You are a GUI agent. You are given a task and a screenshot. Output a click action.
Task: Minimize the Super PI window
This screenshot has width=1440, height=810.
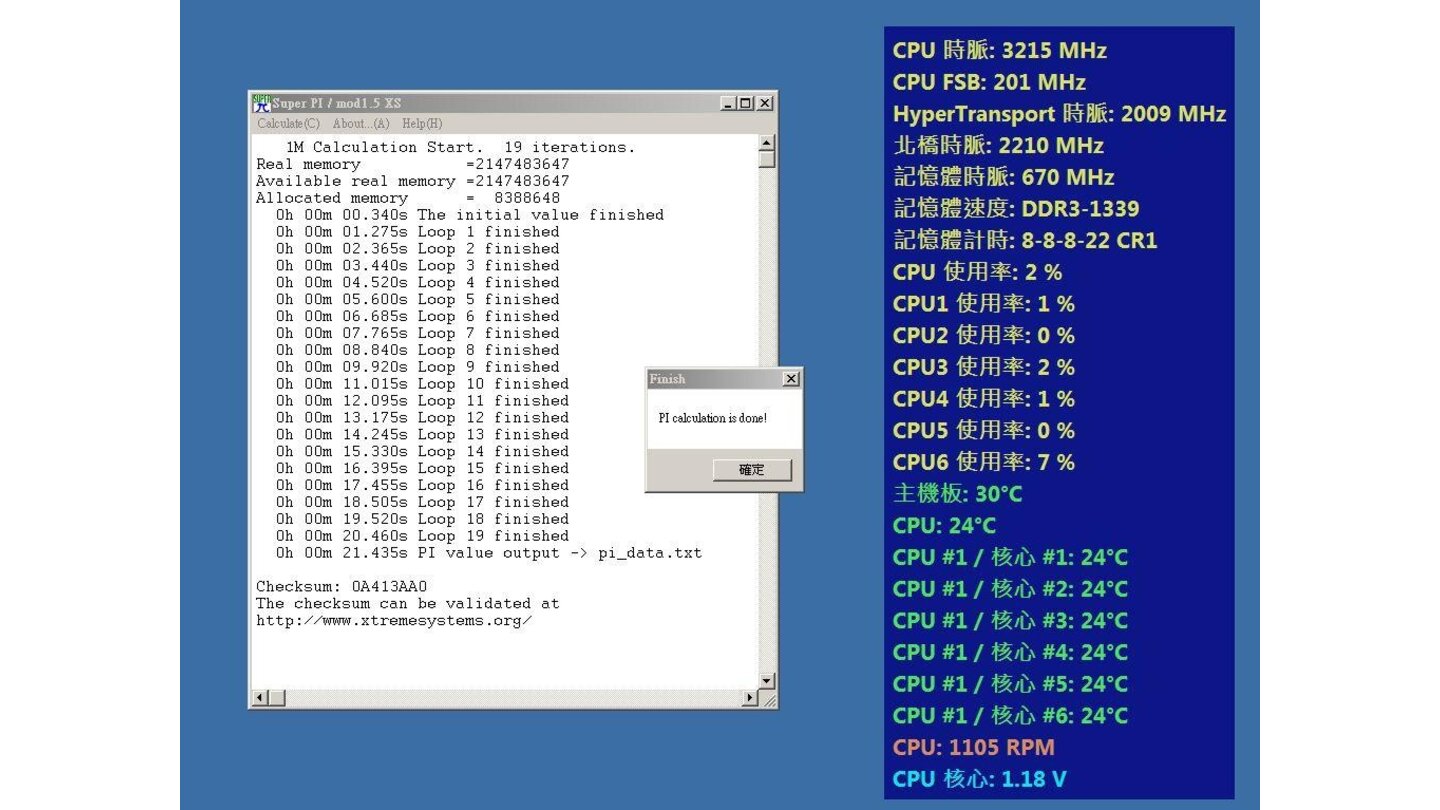728,103
